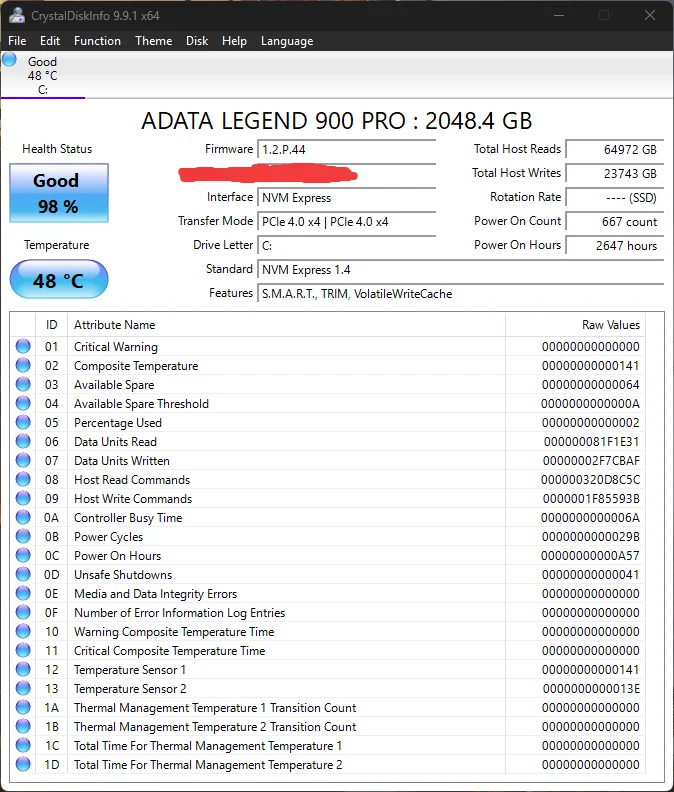This screenshot has height=792, width=674.
Task: Click the Good 98 % health status button
Action: 59,193
